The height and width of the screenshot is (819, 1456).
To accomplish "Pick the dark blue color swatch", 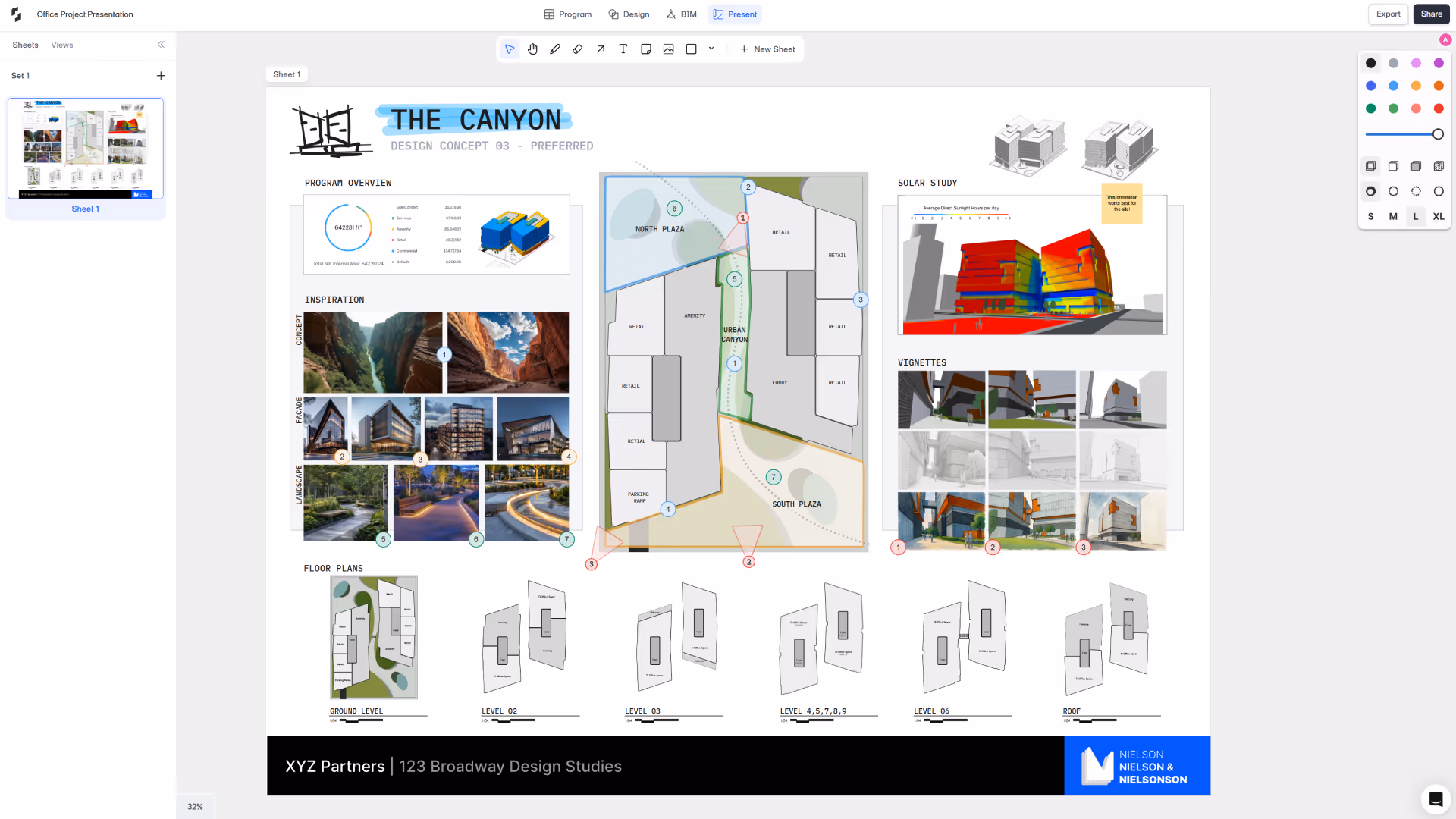I will click(x=1371, y=86).
